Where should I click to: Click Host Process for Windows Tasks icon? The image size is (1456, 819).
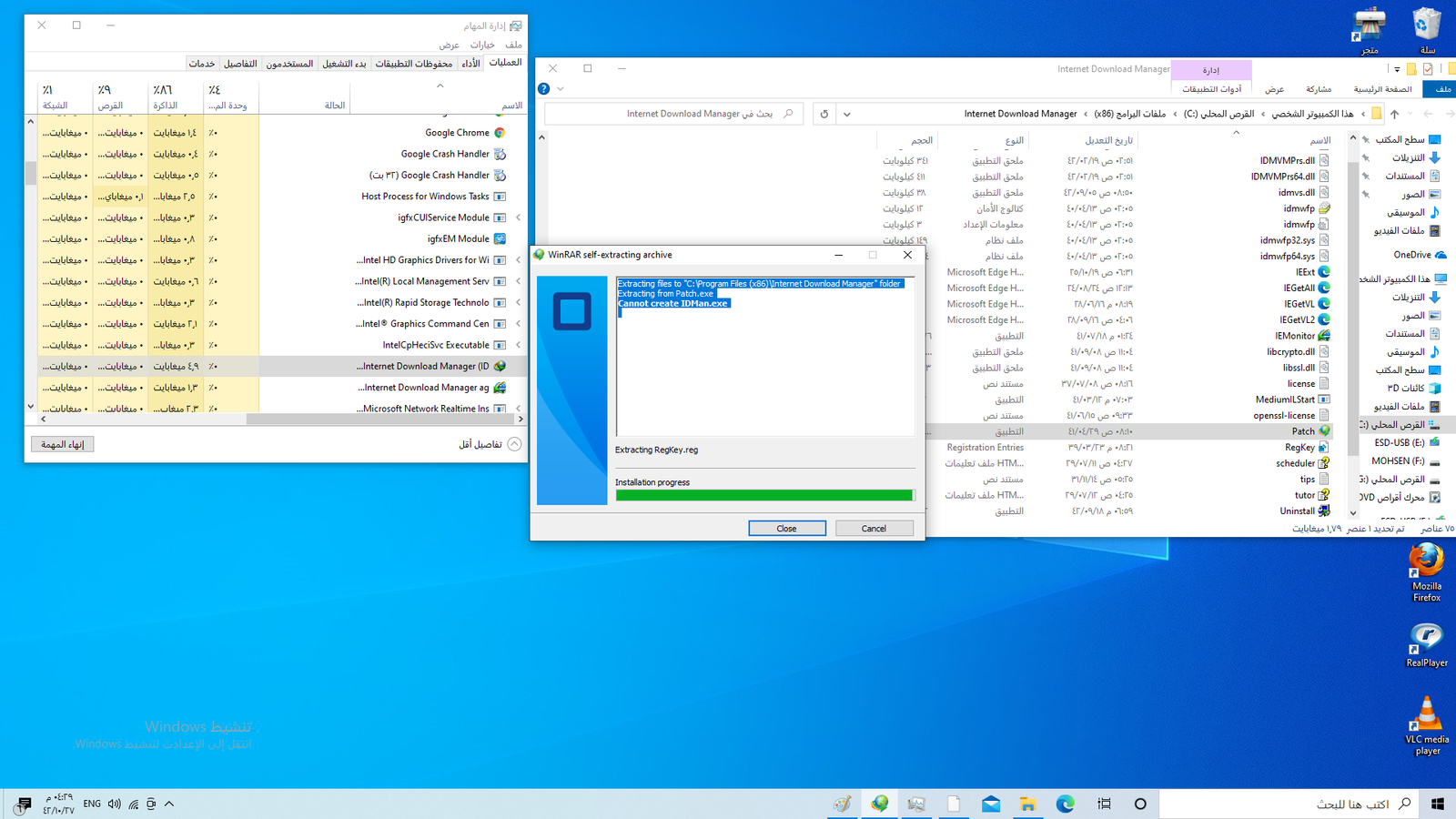point(500,197)
